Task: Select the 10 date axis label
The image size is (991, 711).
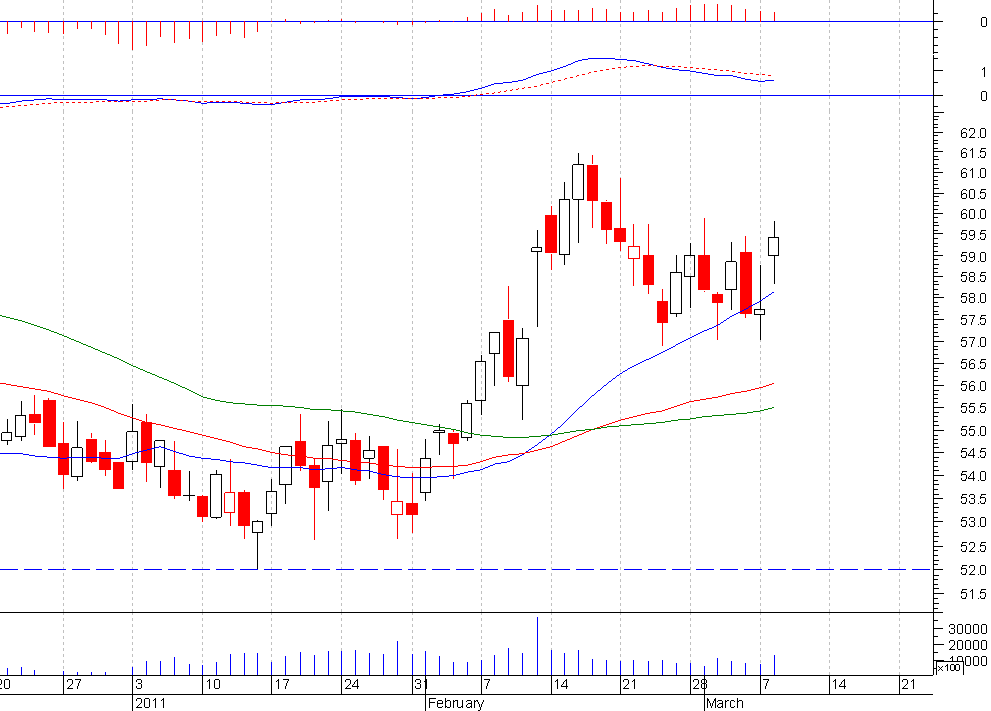Action: pyautogui.click(x=213, y=684)
